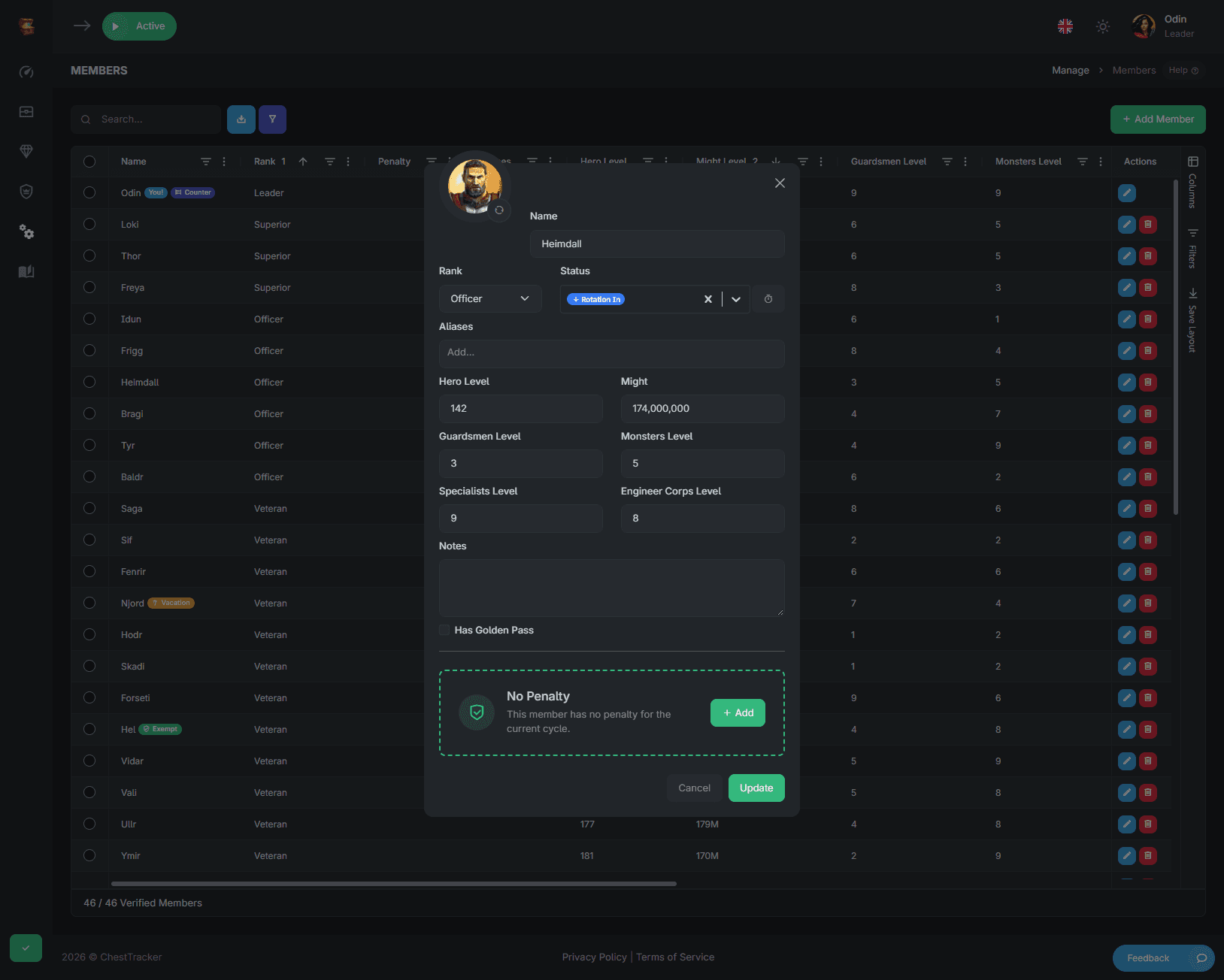Cancel the member edit dialog
The height and width of the screenshot is (980, 1224).
(694, 788)
